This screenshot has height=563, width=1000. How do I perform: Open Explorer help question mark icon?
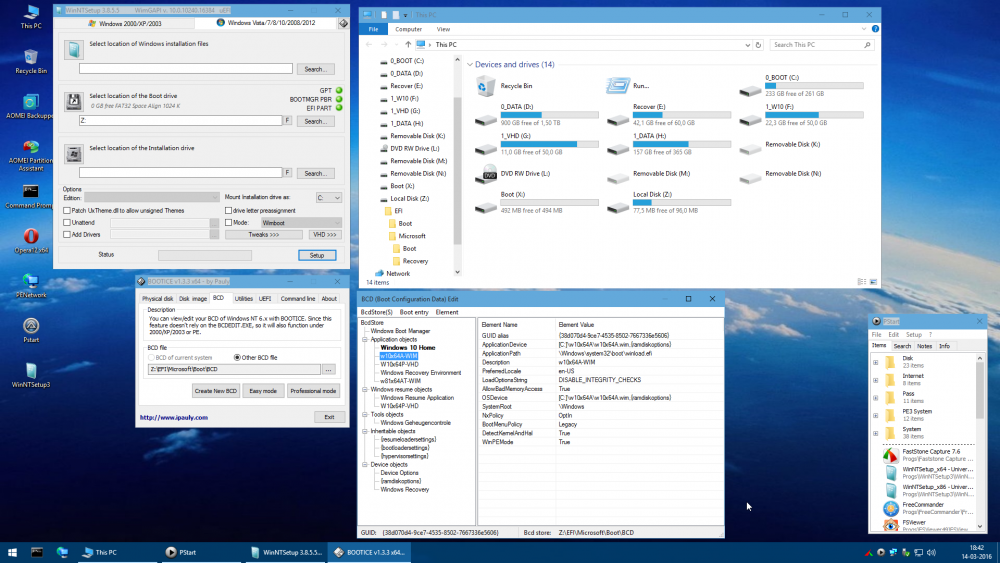point(875,29)
